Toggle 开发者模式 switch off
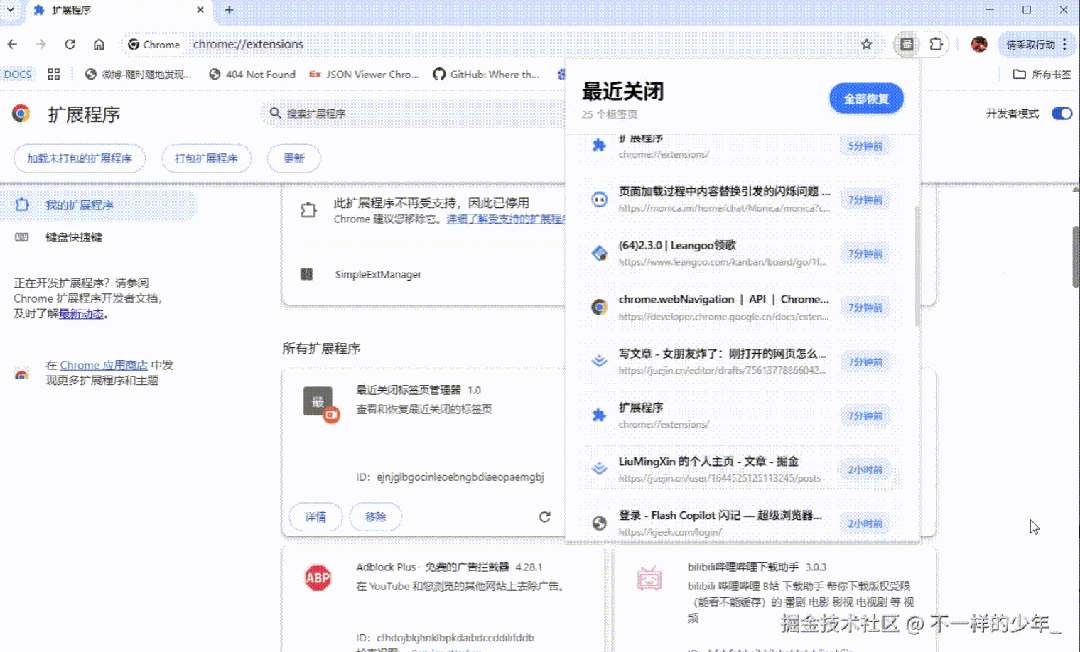 pos(1061,114)
